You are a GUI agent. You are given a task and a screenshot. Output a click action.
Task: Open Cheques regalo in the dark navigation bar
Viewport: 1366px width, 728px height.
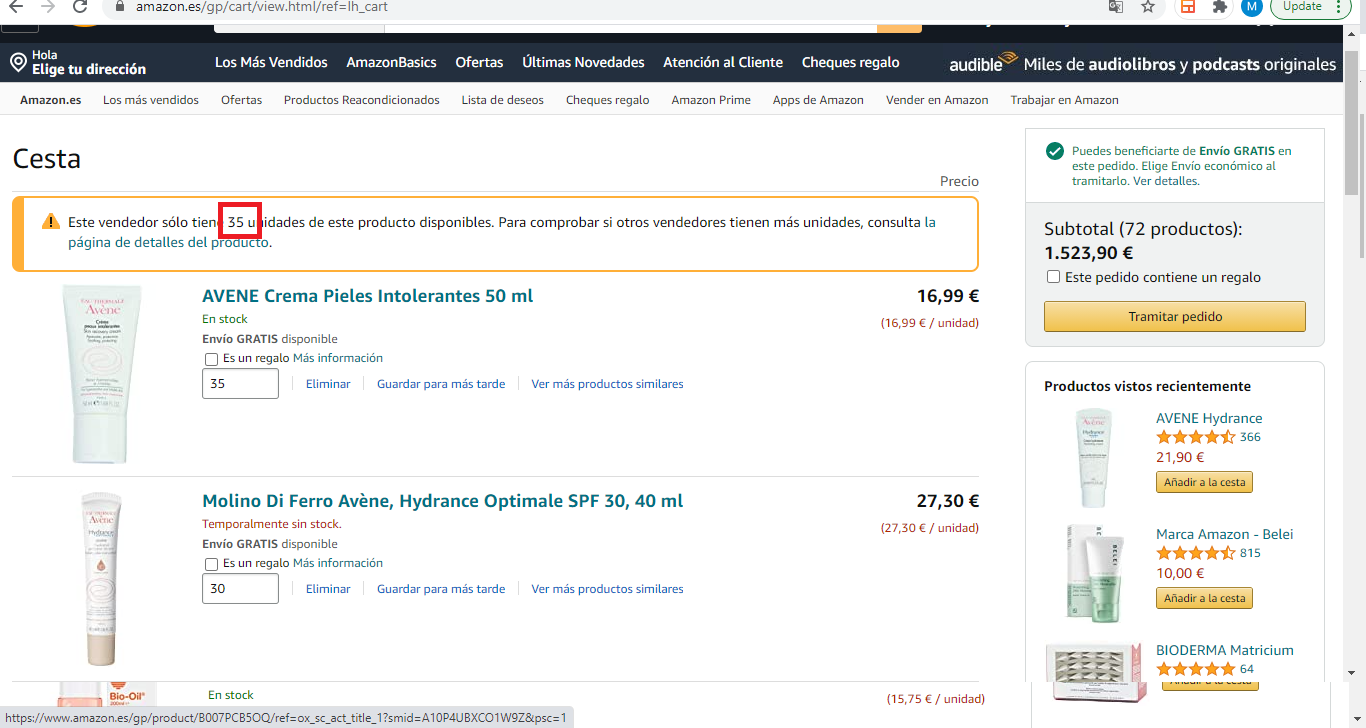tap(850, 62)
